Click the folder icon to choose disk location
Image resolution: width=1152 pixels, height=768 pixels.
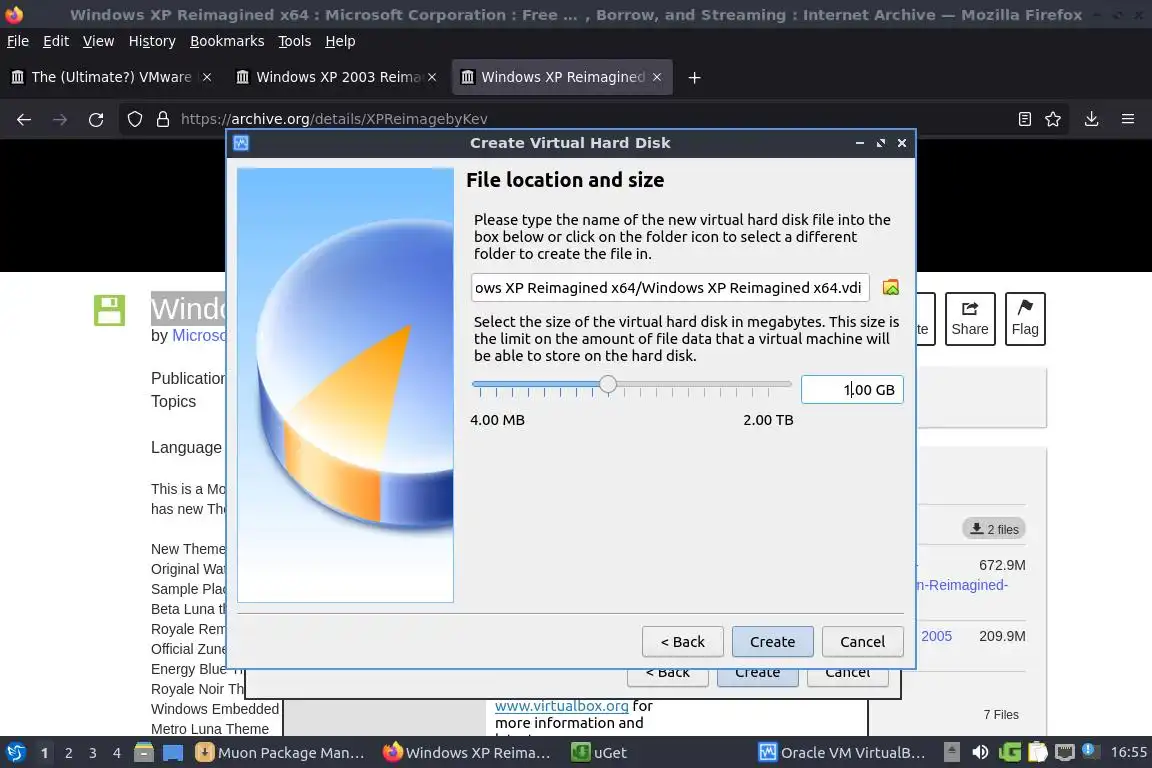click(x=890, y=287)
